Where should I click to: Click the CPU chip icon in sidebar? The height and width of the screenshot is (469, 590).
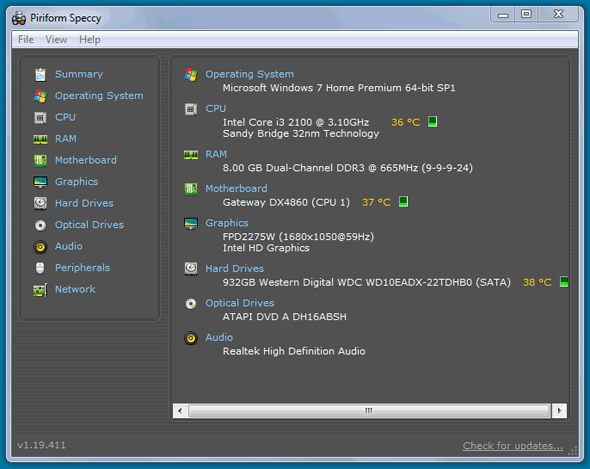coord(40,117)
